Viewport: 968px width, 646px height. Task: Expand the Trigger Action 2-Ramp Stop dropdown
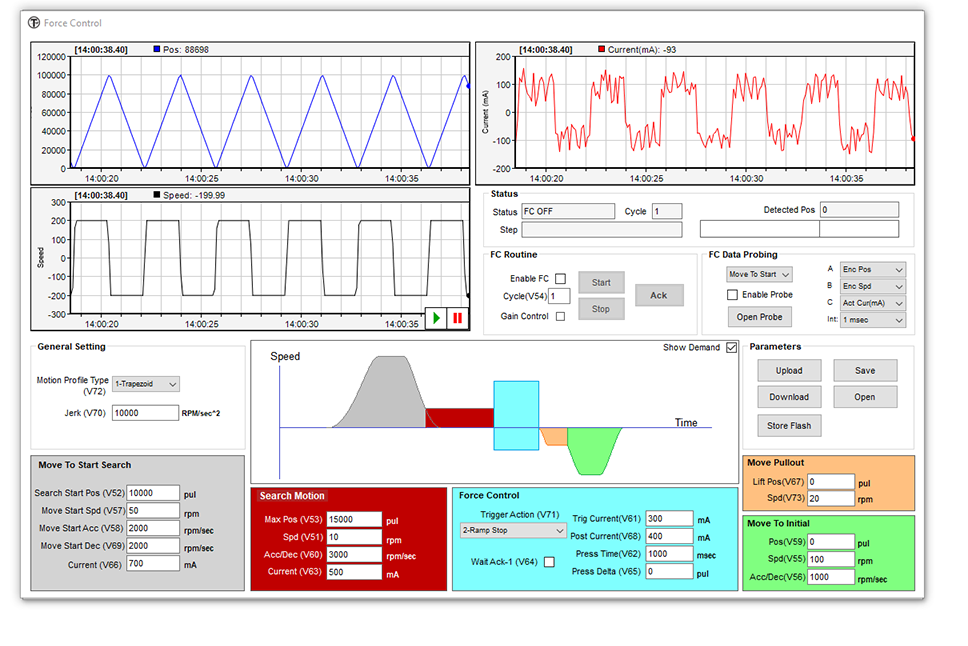point(512,530)
